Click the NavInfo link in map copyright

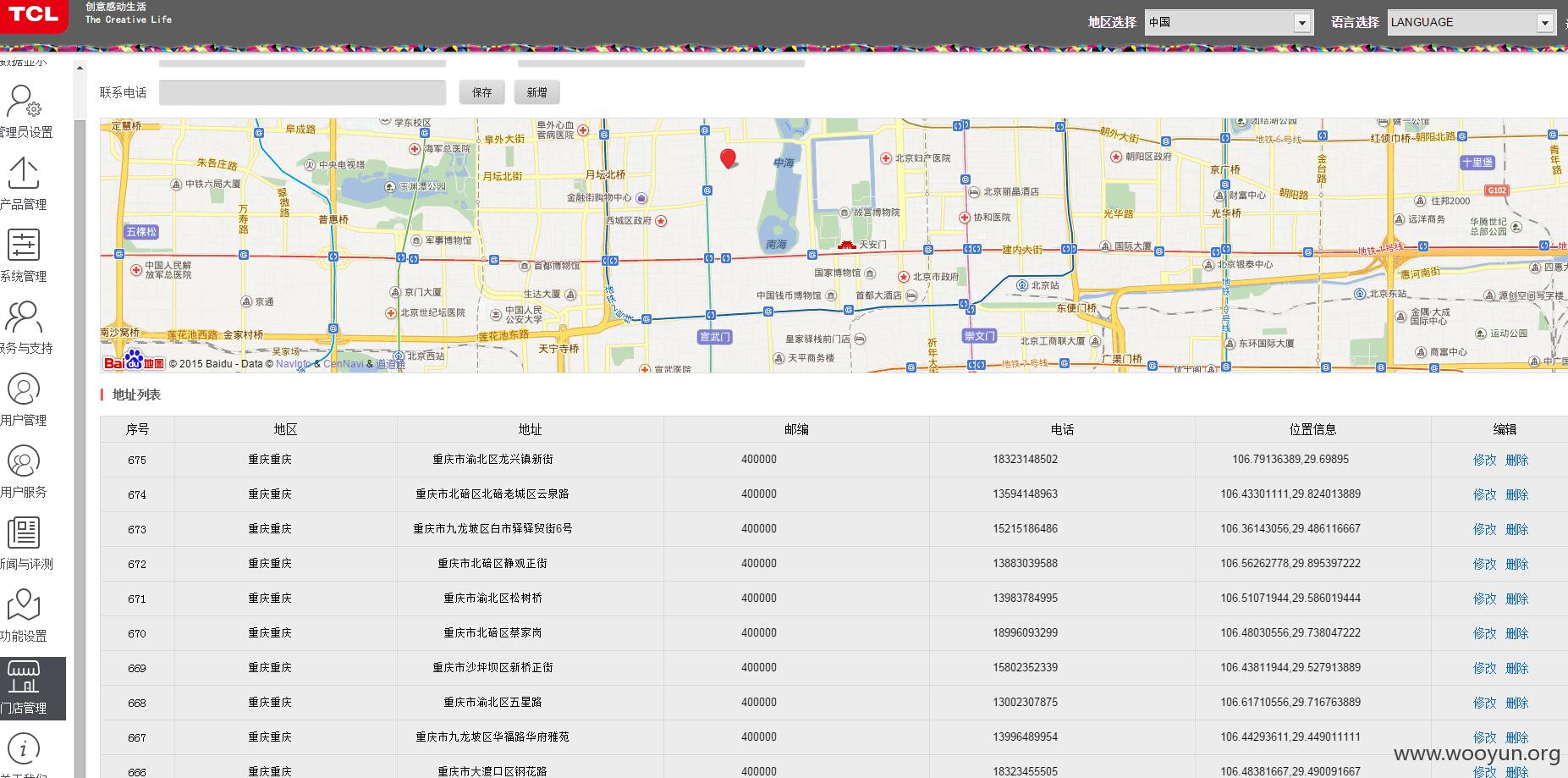point(294,364)
